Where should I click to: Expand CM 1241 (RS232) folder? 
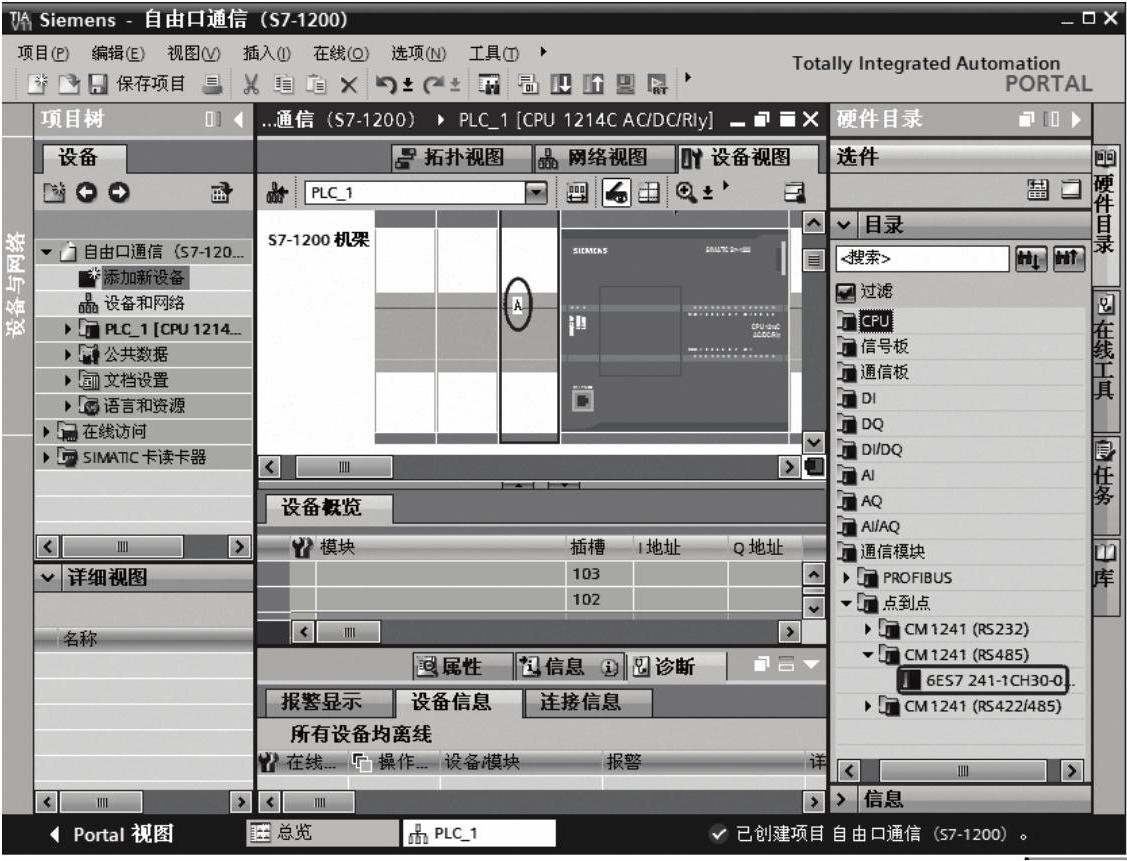868,630
